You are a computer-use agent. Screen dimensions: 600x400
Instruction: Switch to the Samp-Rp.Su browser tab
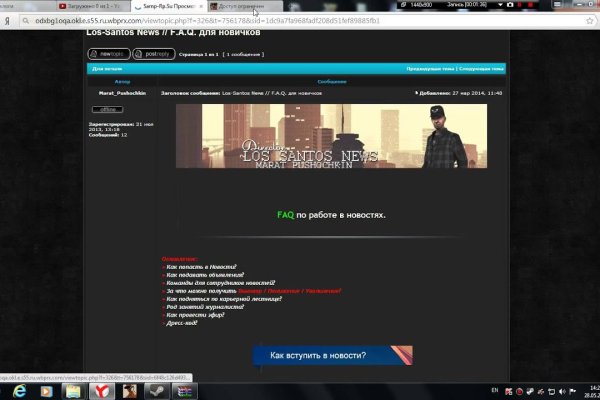click(160, 6)
